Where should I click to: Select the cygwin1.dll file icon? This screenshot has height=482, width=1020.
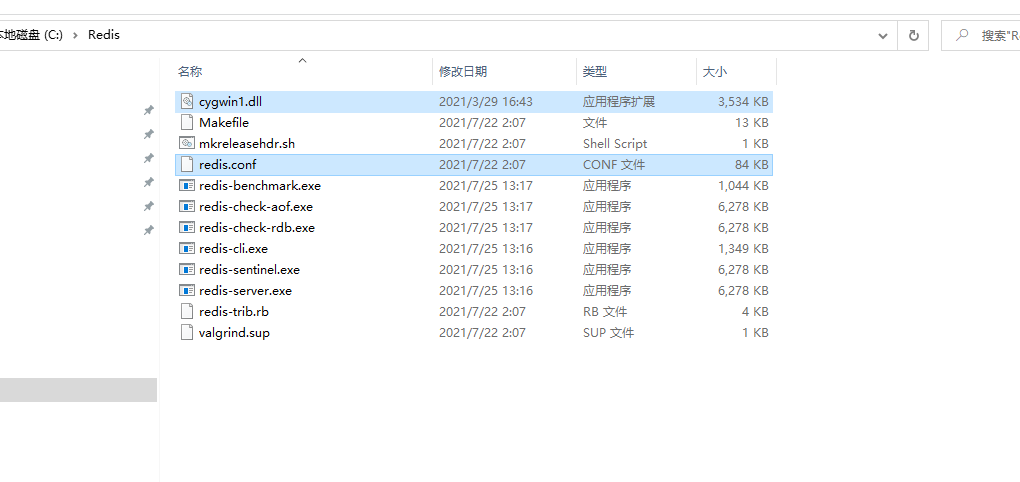[x=187, y=101]
